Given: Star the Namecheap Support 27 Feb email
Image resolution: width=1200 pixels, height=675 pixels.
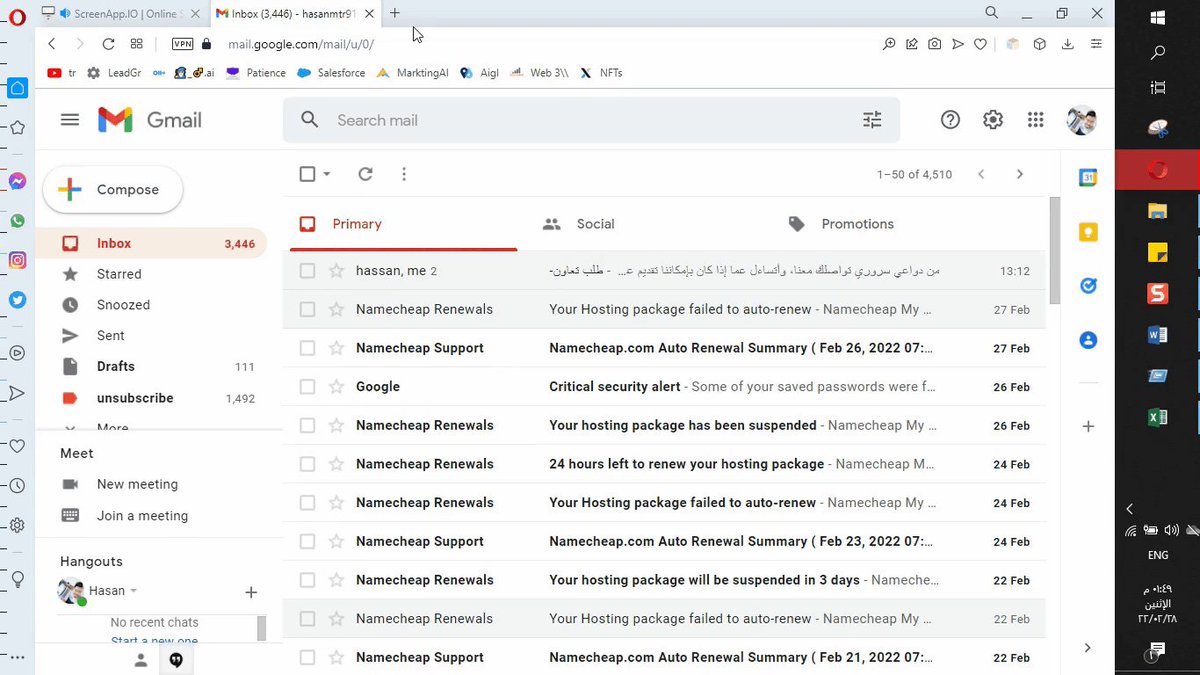Looking at the screenshot, I should pos(337,348).
